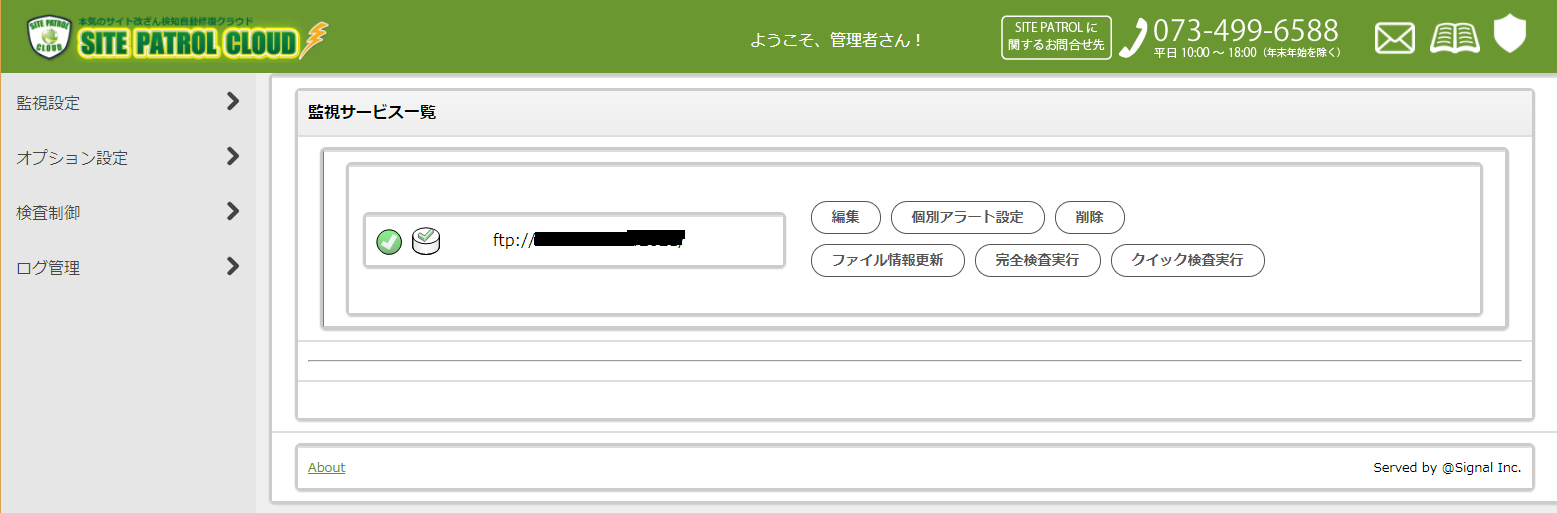The image size is (1557, 513).
Task: Run the 完全検査実行 scan
Action: click(1037, 260)
